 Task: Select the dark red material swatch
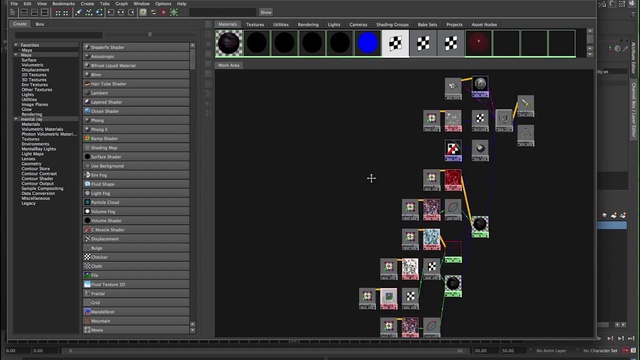click(x=478, y=43)
